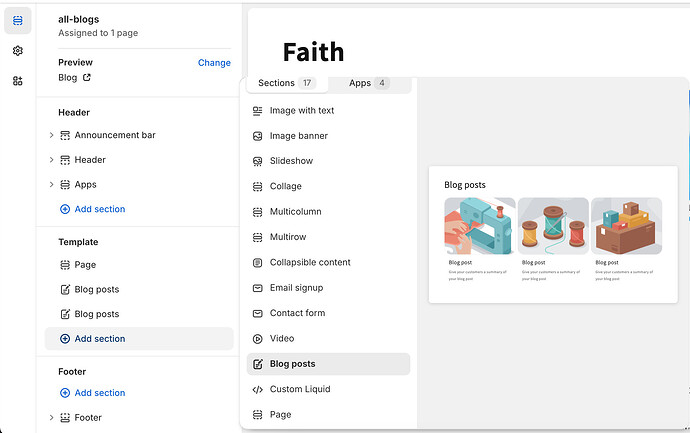This screenshot has width=690, height=433.
Task: Add section under Header group
Action: 93,209
